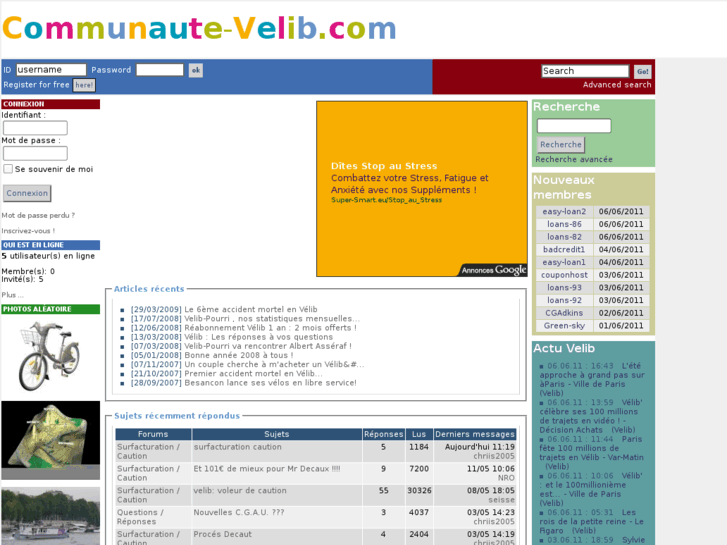The width and height of the screenshot is (727, 545).
Task: Open new member 'easy-loan1' profile
Action: click(564, 262)
